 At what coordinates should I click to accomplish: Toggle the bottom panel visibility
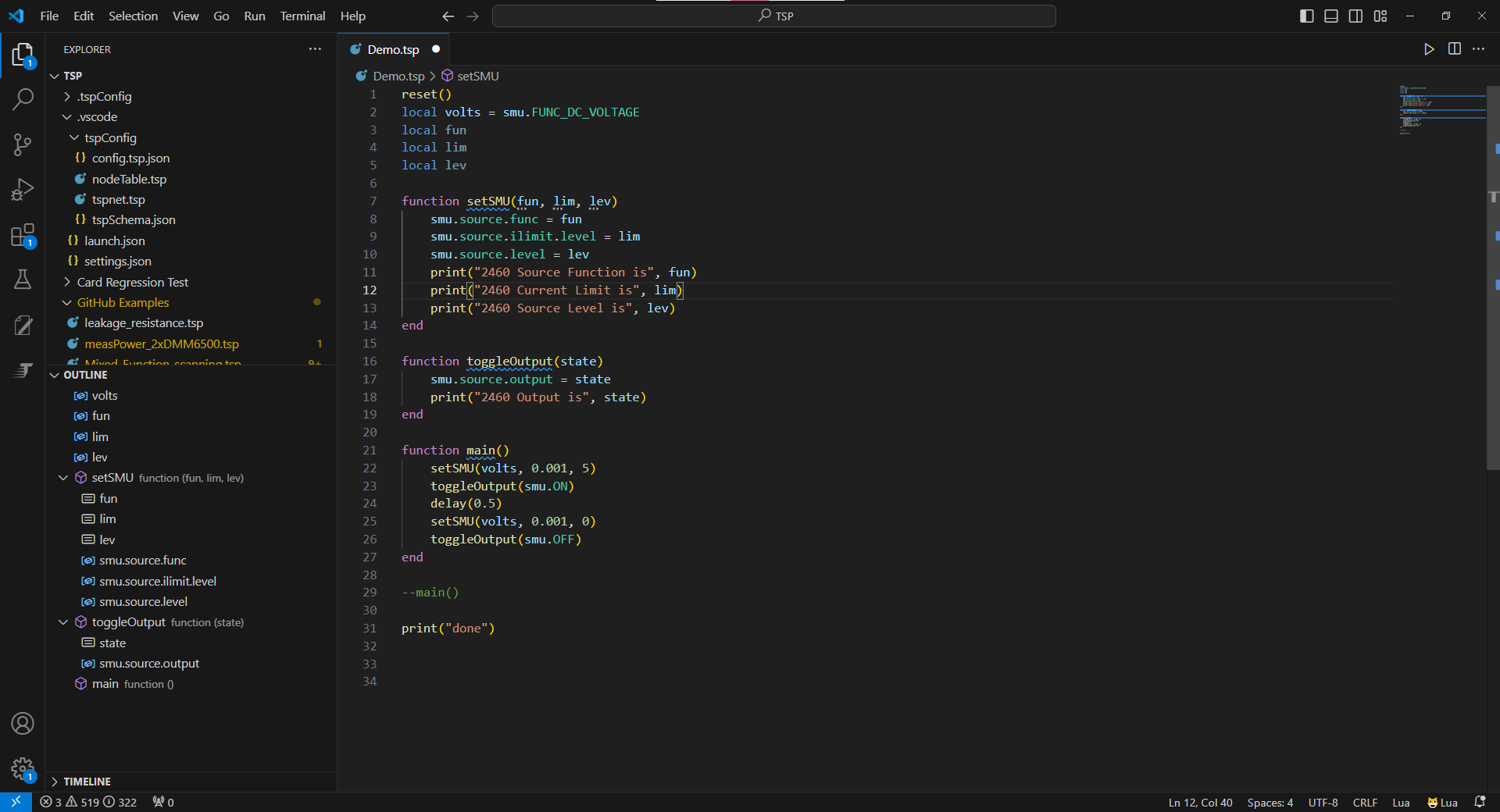(x=1331, y=16)
